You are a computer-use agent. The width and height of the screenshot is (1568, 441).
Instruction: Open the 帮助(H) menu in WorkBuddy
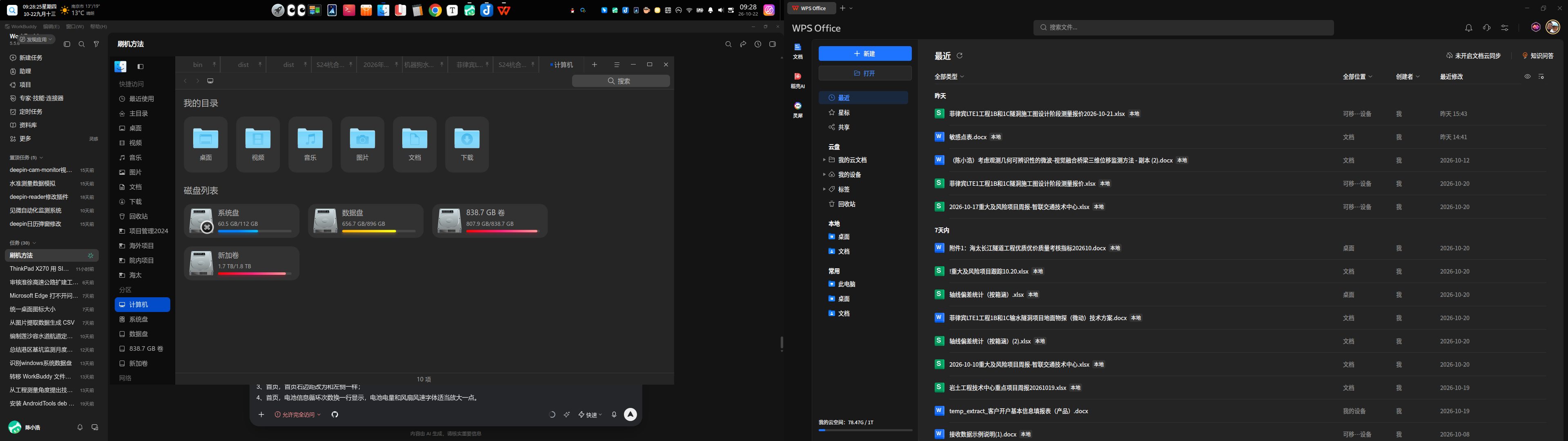point(98,27)
